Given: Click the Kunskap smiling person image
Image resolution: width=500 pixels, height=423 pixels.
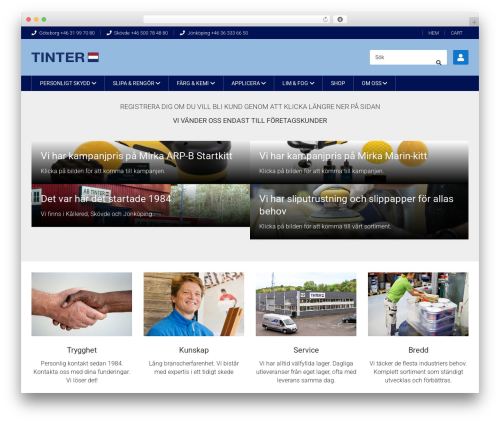Looking at the screenshot, I should (x=194, y=304).
